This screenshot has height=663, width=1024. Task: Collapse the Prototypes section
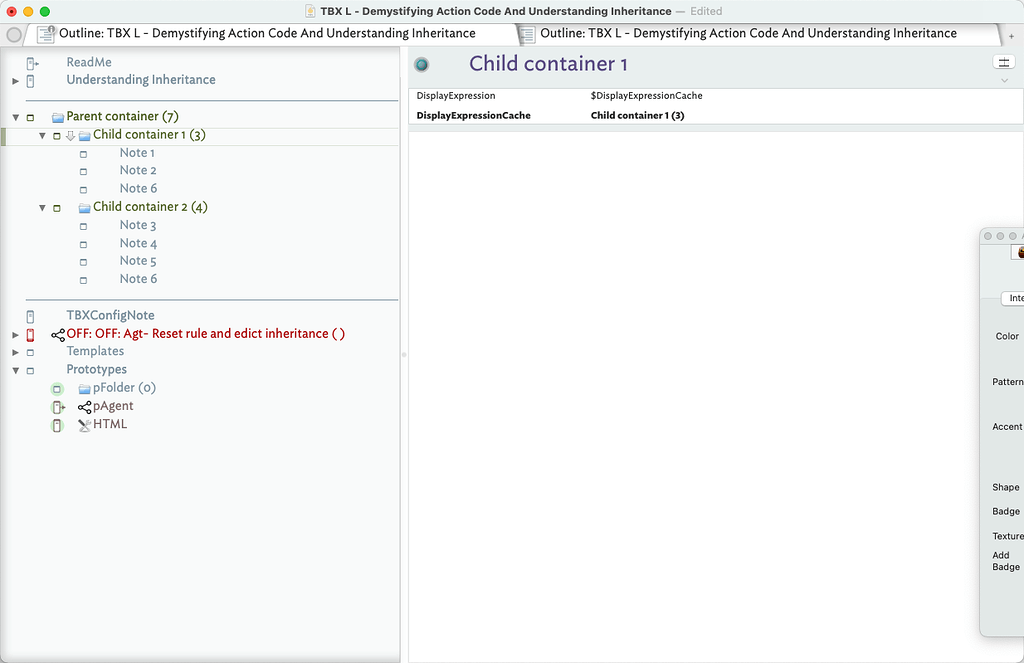pos(15,369)
